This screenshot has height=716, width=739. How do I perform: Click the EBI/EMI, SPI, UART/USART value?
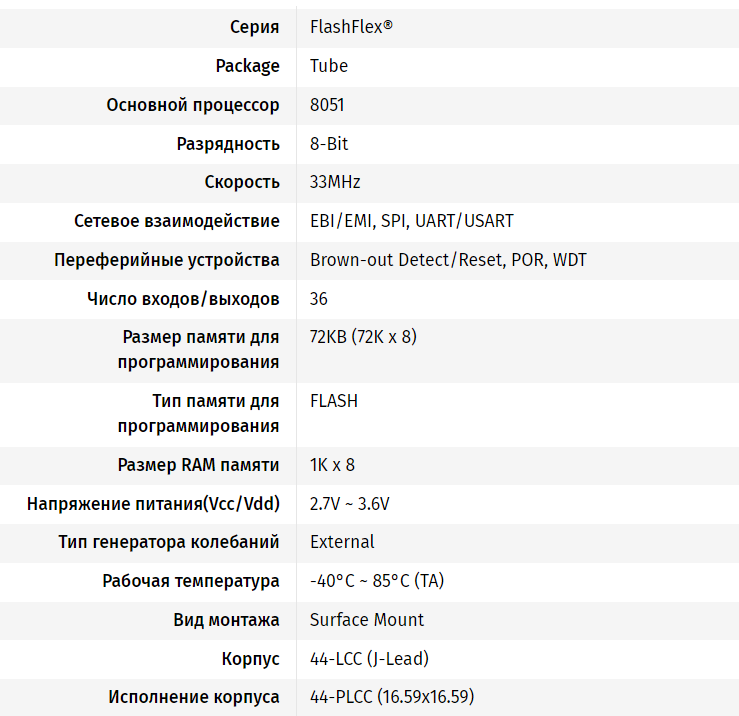pos(412,221)
